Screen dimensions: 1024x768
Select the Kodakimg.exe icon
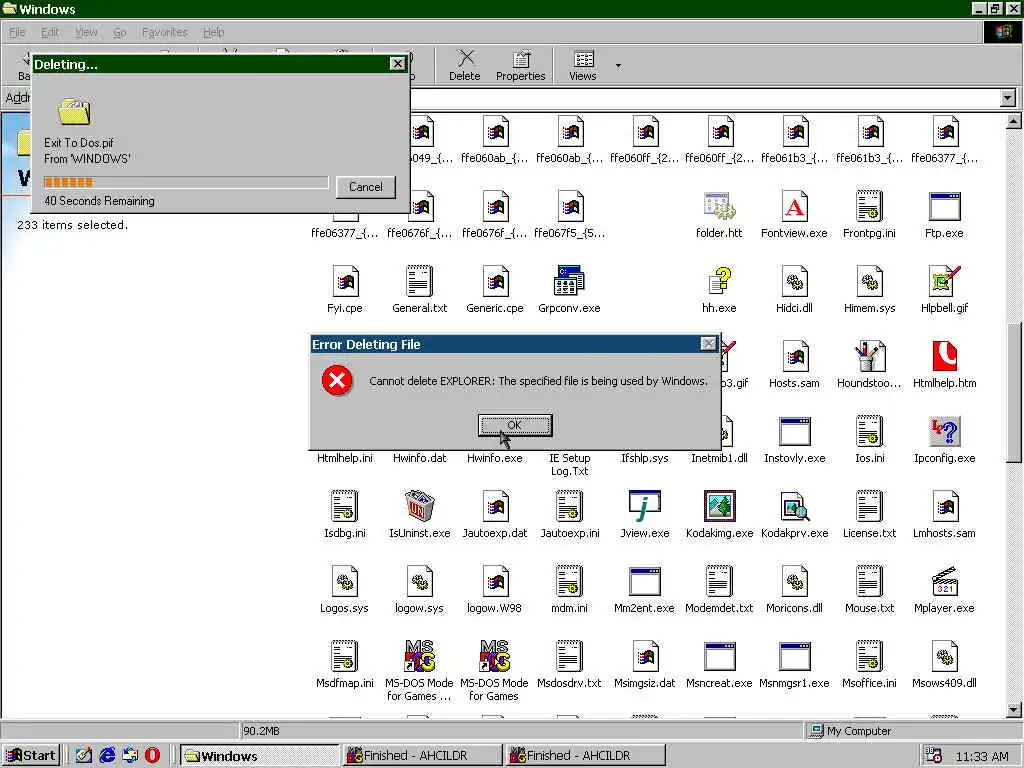(719, 506)
